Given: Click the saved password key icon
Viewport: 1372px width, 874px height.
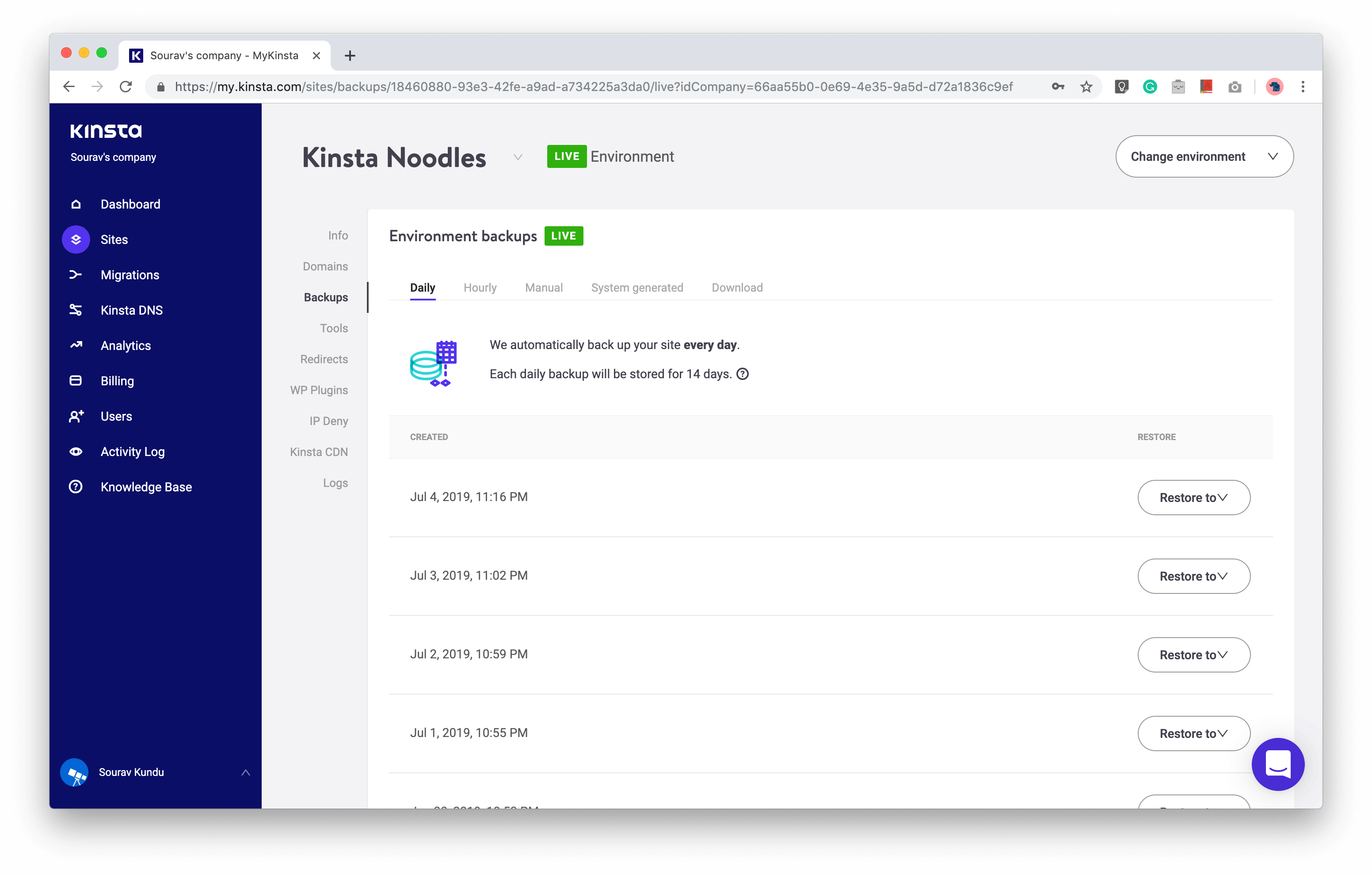Looking at the screenshot, I should point(1058,87).
